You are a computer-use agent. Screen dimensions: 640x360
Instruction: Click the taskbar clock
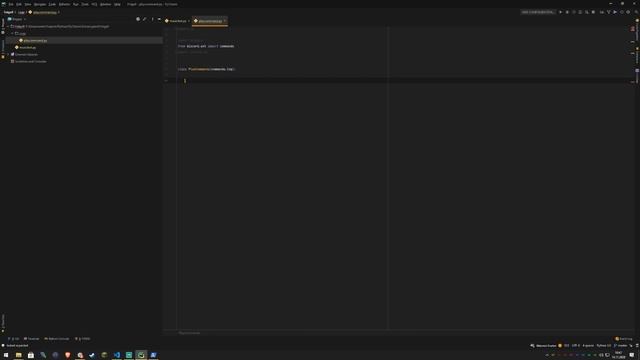618,355
